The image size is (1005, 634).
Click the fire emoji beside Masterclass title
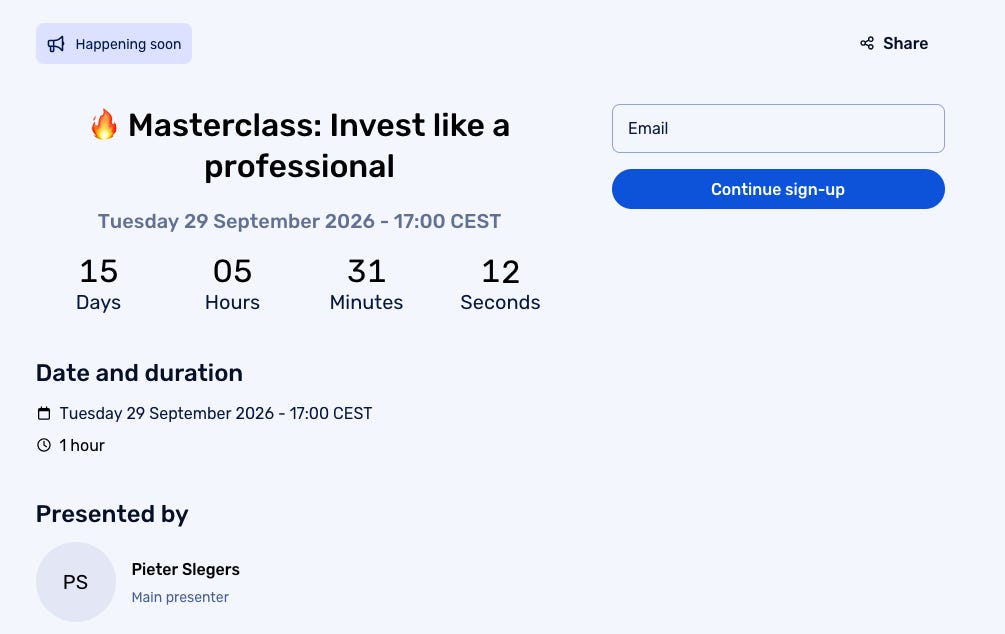point(104,124)
